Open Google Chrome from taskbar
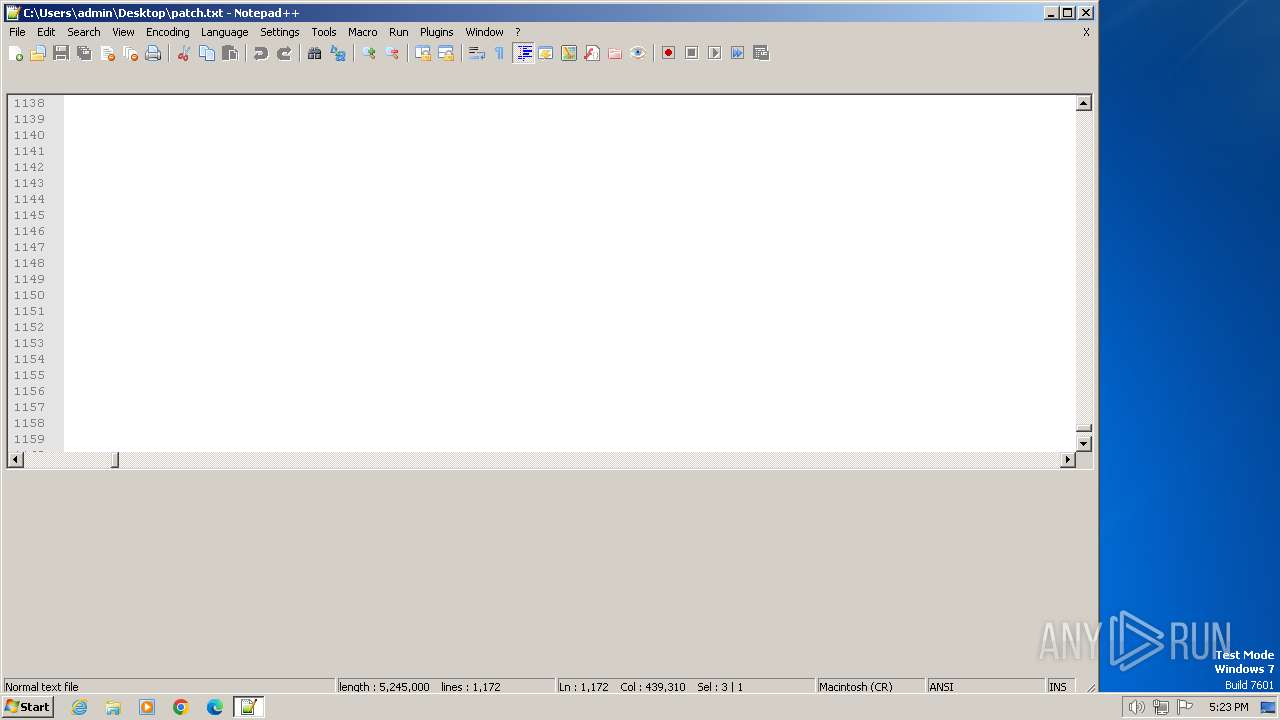Image resolution: width=1280 pixels, height=720 pixels. (x=181, y=707)
